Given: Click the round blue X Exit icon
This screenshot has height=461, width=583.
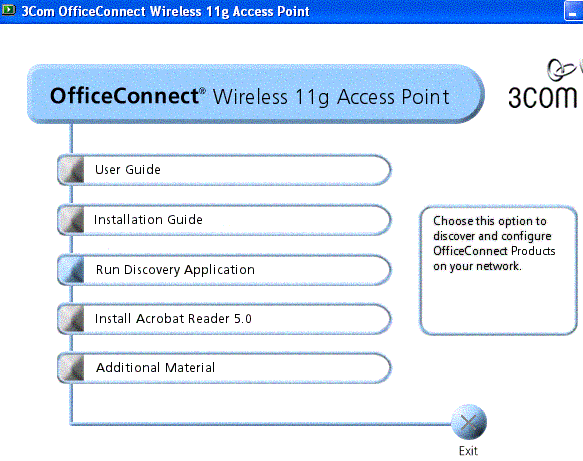Looking at the screenshot, I should point(468,422).
